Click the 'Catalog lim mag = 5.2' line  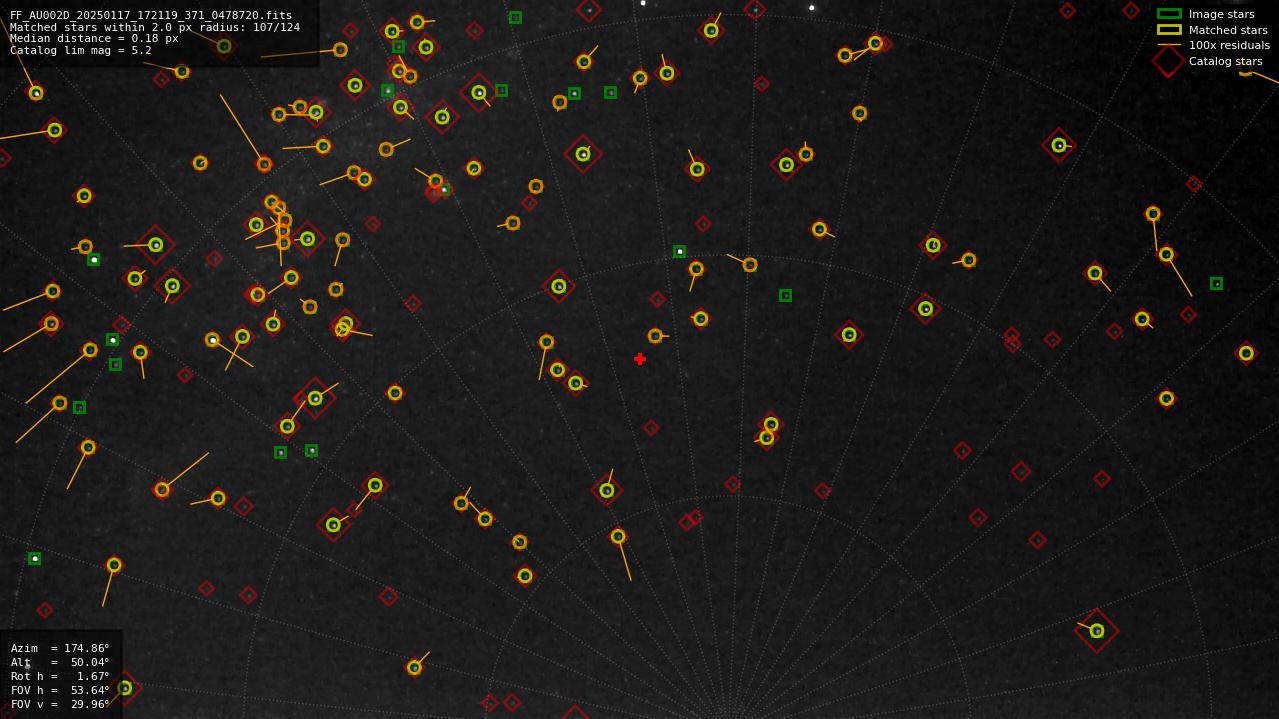click(x=81, y=50)
